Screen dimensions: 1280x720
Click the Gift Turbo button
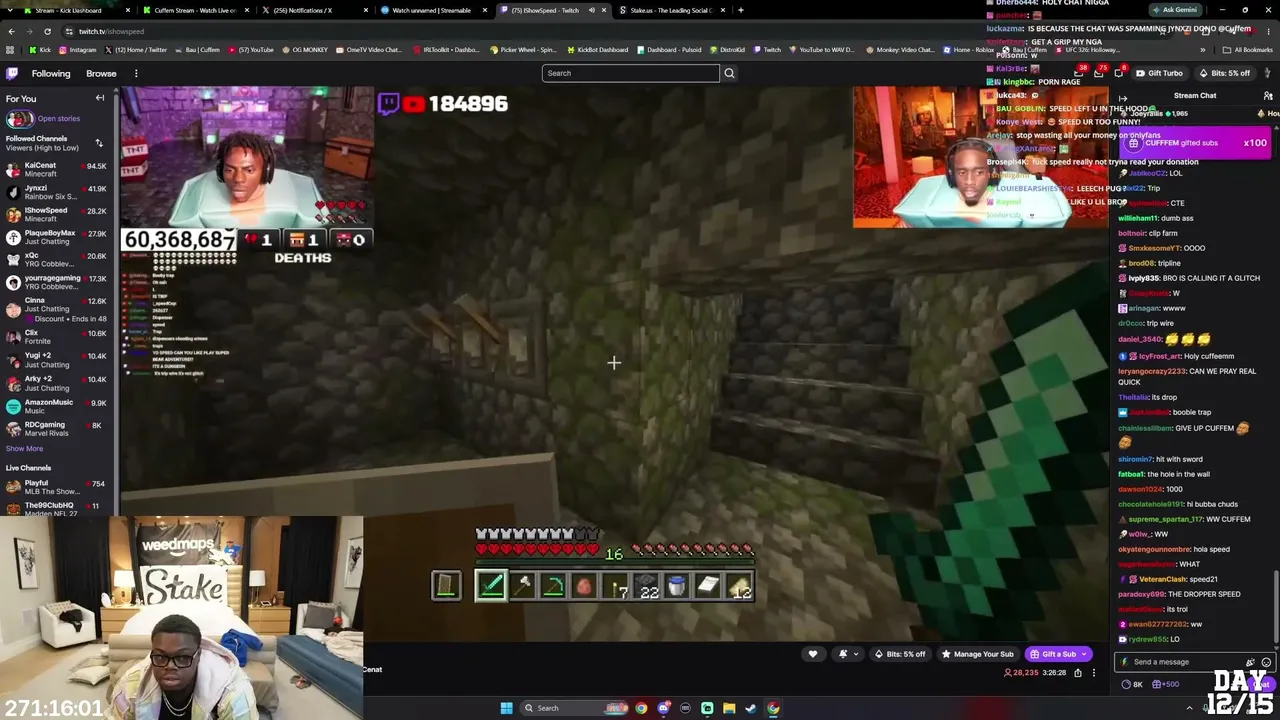pyautogui.click(x=1160, y=73)
